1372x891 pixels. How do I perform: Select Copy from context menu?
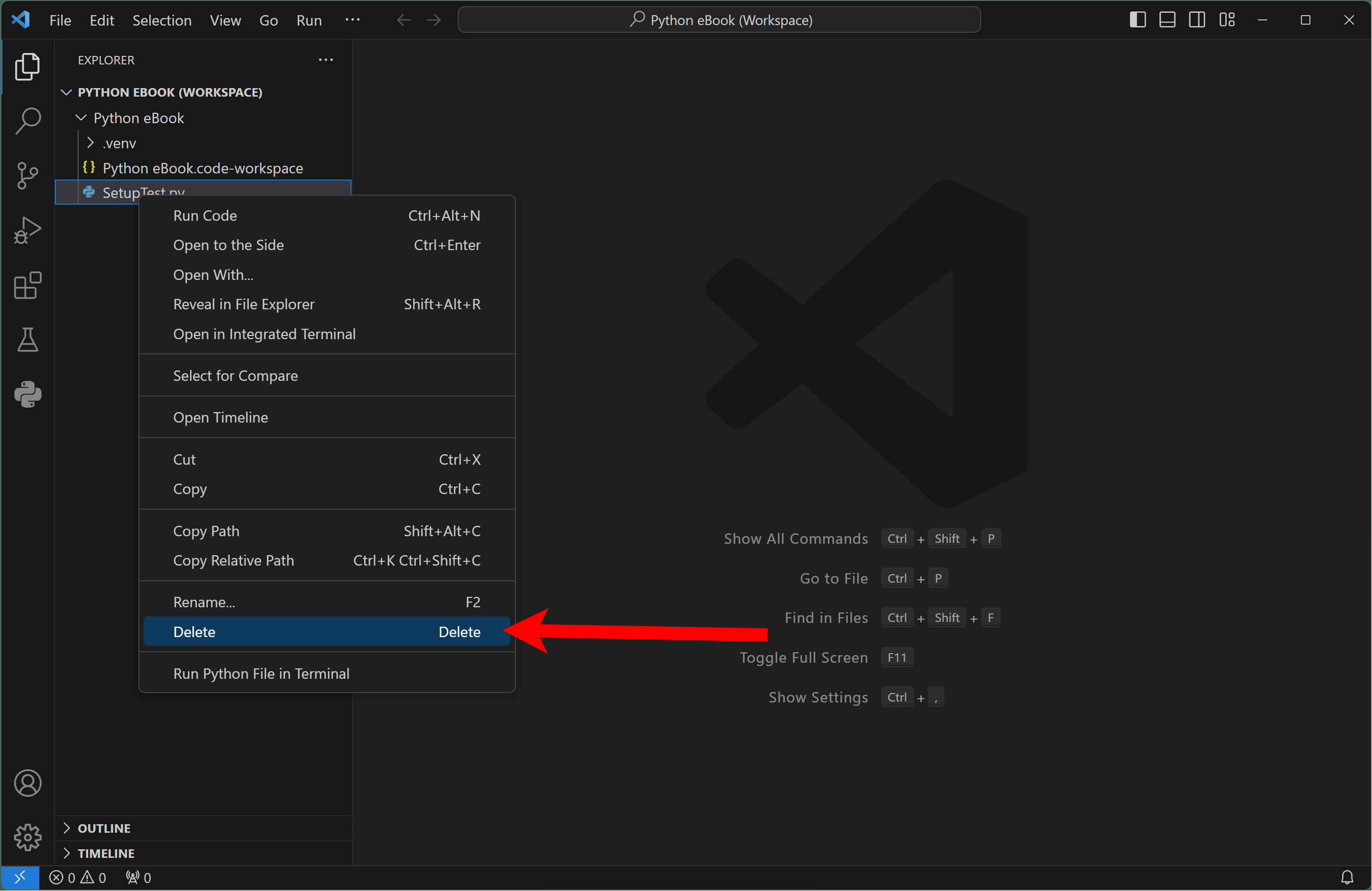click(327, 489)
